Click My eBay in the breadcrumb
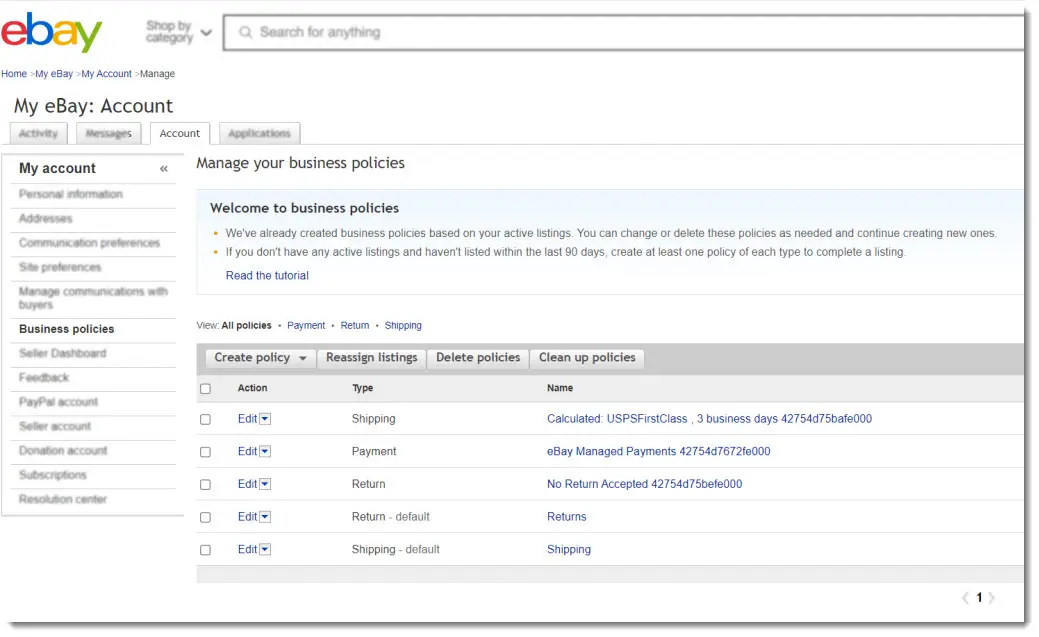This screenshot has height=637, width=1039. [x=54, y=74]
